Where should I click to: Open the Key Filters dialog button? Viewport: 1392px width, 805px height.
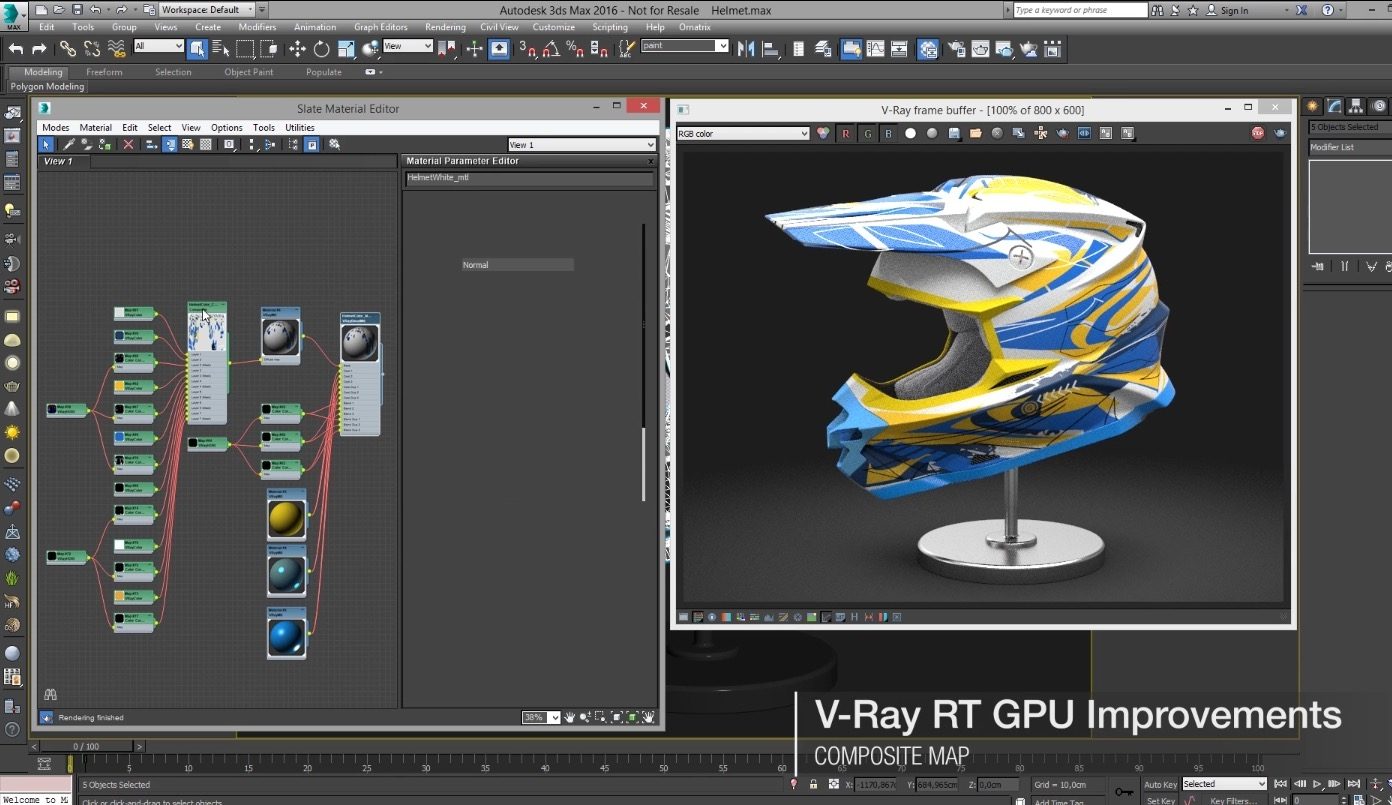click(x=1233, y=800)
